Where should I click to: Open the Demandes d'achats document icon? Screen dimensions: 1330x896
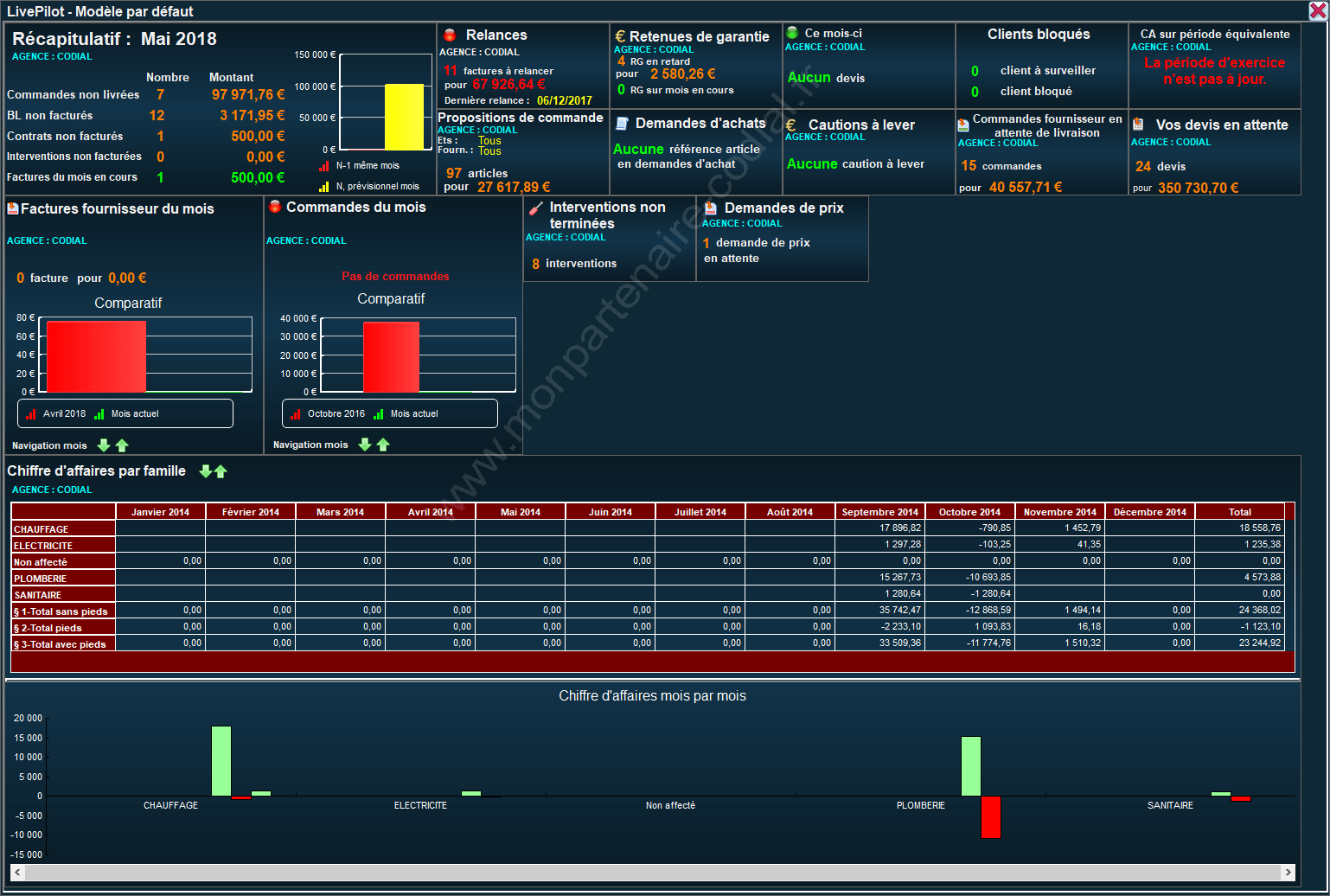pyautogui.click(x=621, y=124)
